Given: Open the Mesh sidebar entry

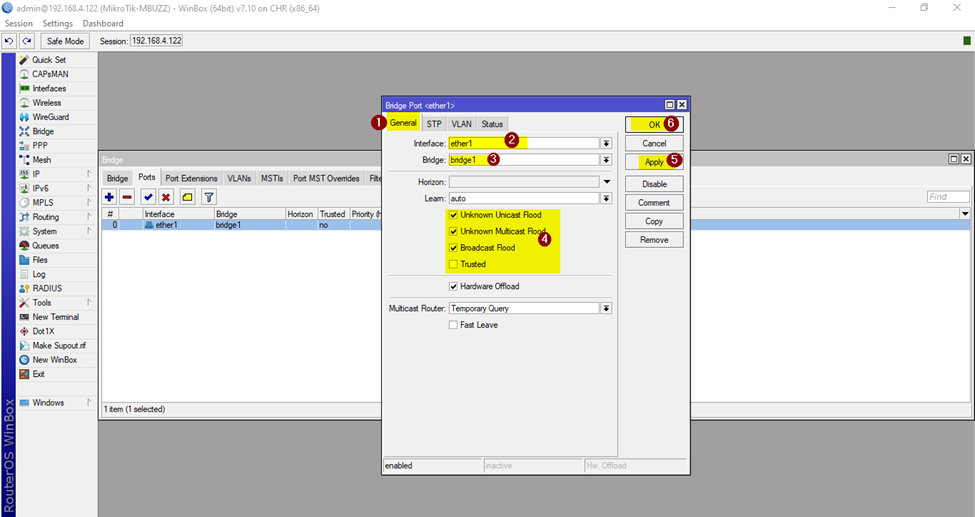Looking at the screenshot, I should 42,160.
